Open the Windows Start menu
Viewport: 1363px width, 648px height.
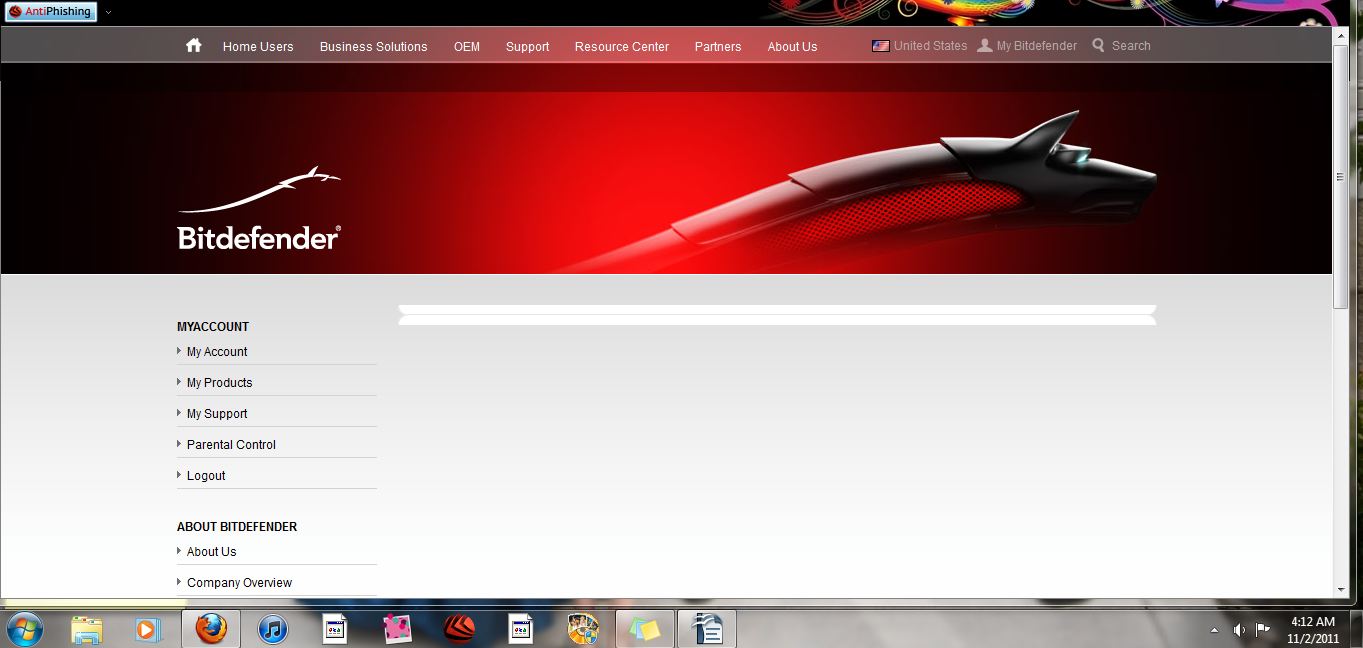[24, 629]
